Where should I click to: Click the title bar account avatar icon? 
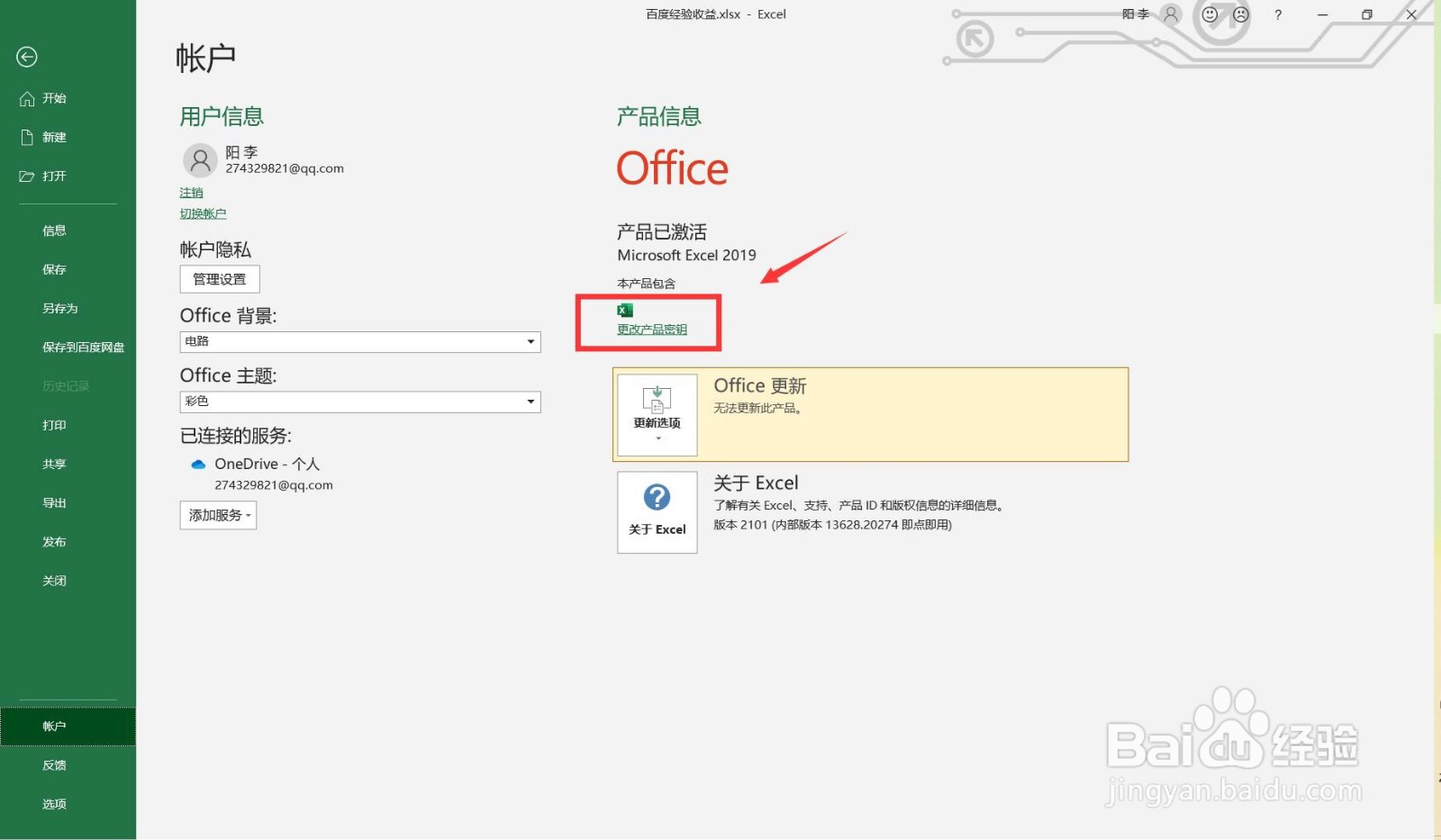pyautogui.click(x=1171, y=14)
